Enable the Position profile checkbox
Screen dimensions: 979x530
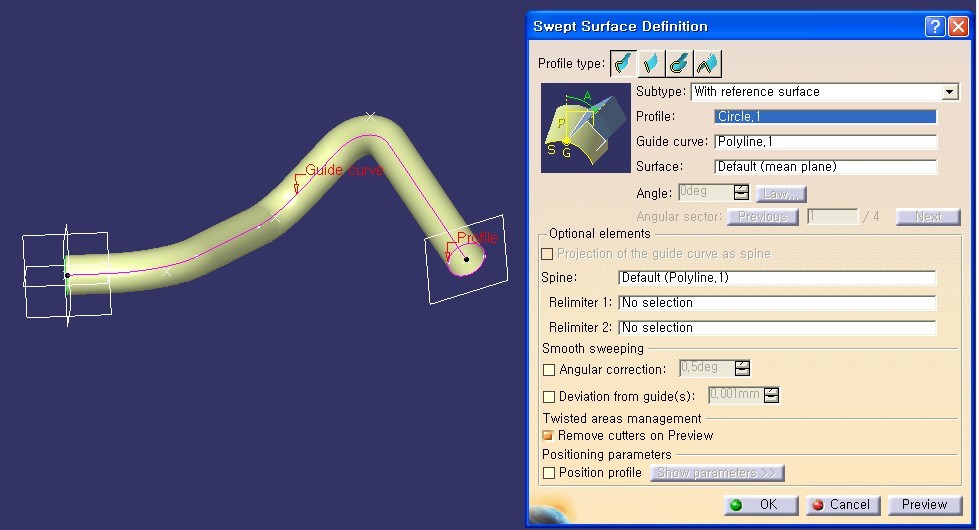(x=549, y=473)
